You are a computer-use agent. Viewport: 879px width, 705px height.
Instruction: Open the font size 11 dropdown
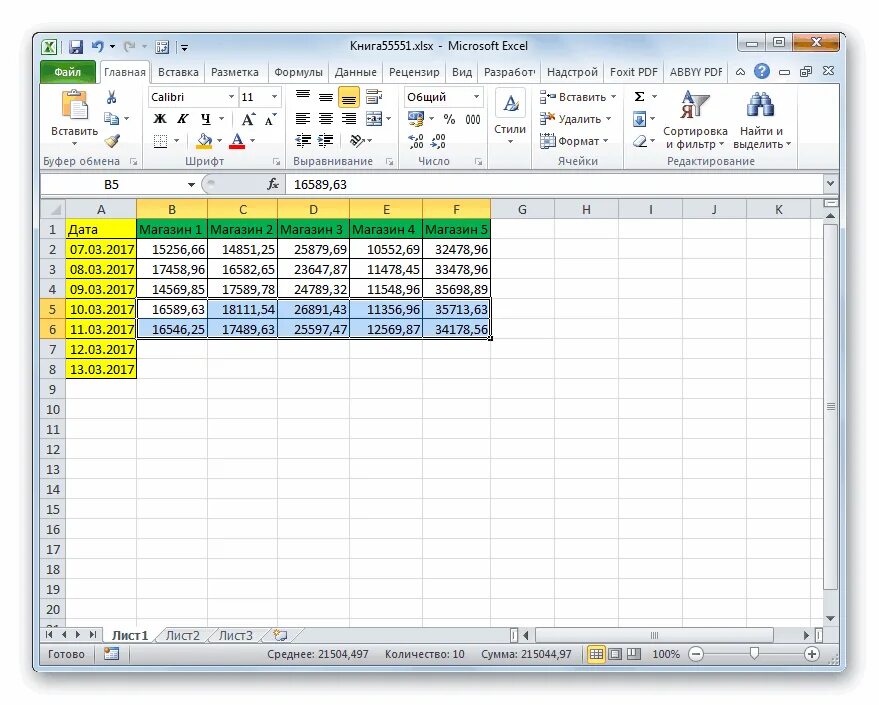pos(274,97)
